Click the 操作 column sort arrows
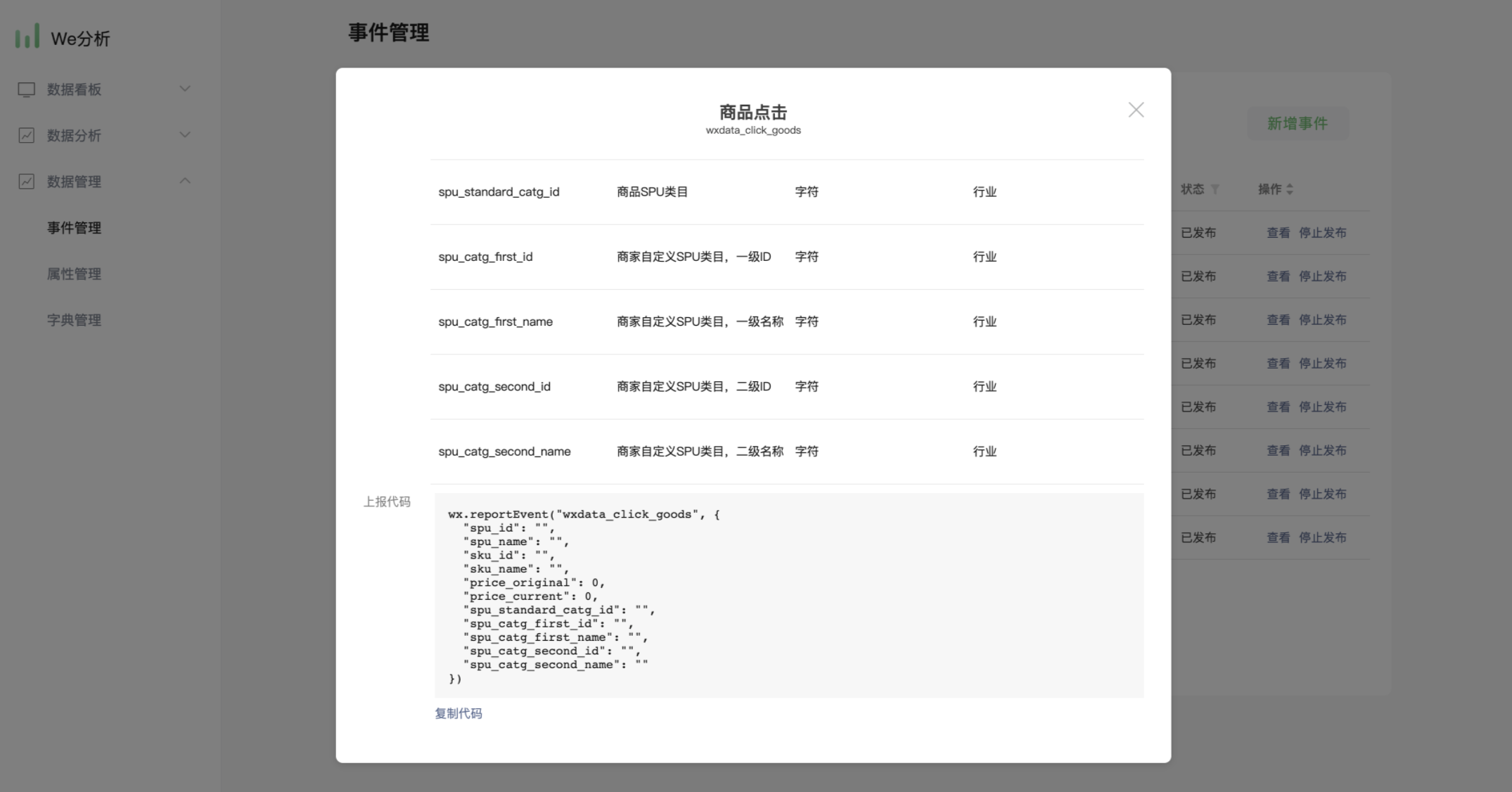This screenshot has width=1512, height=792. (x=1290, y=189)
